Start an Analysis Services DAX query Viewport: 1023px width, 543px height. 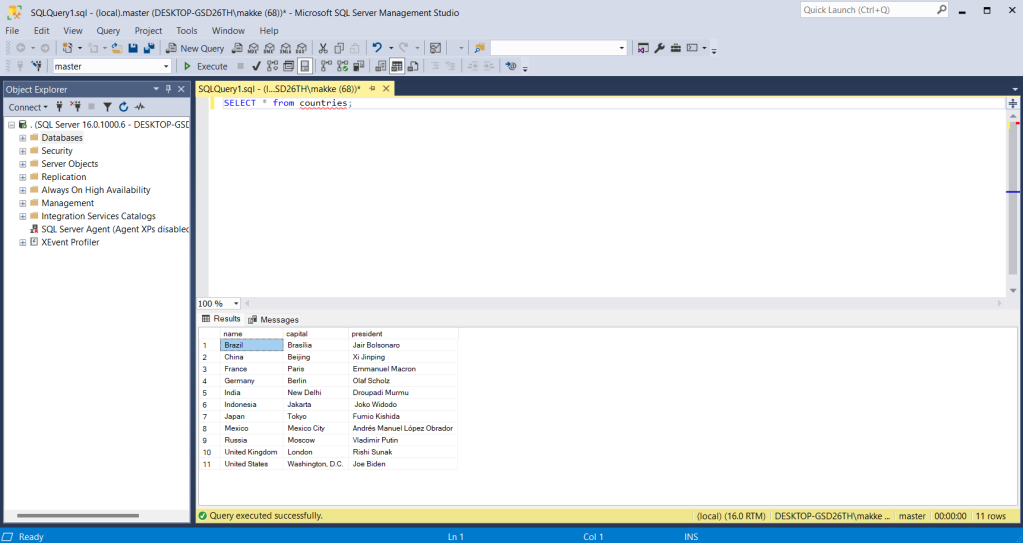301,48
